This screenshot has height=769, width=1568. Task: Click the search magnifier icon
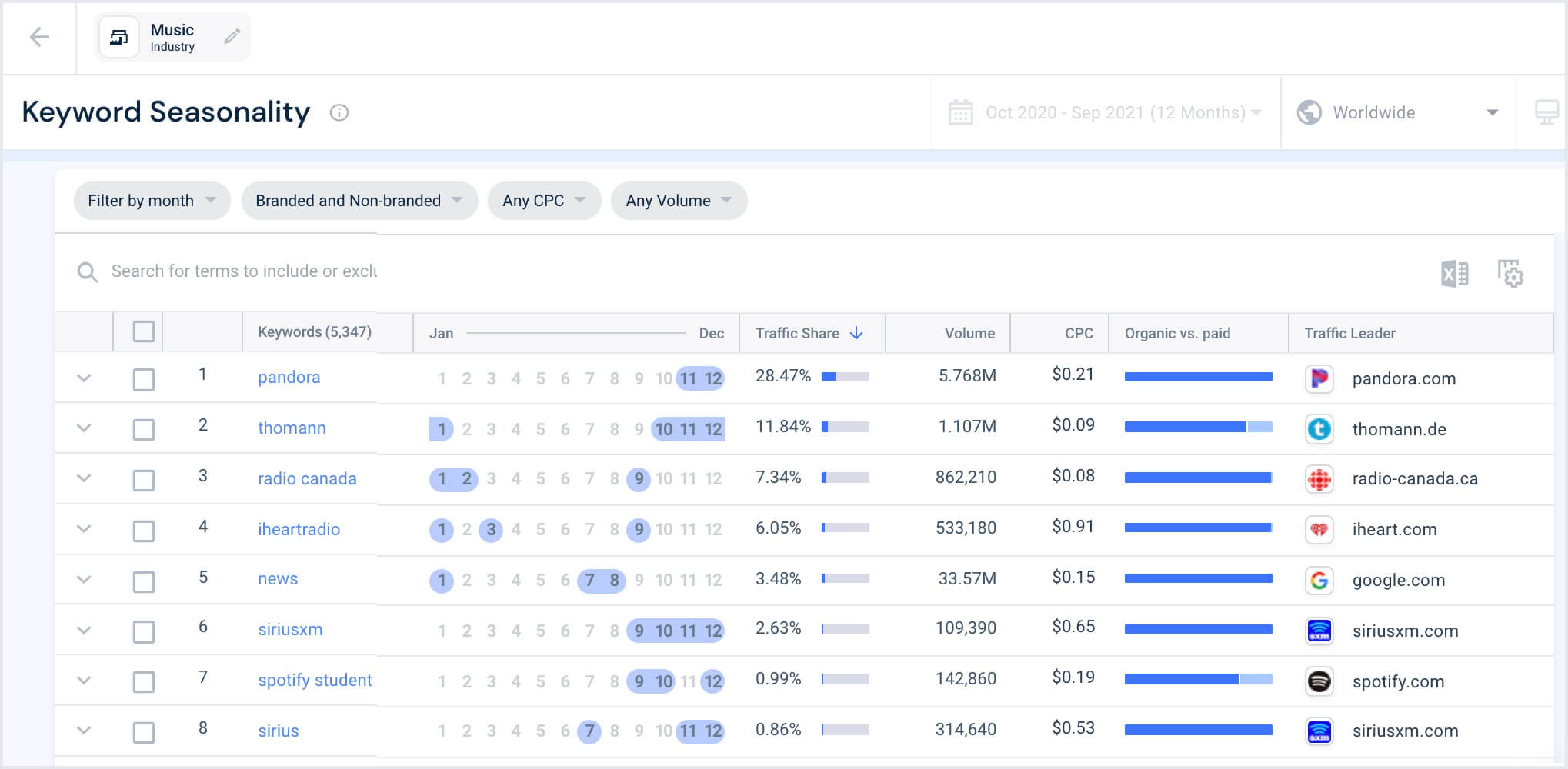[x=88, y=271]
